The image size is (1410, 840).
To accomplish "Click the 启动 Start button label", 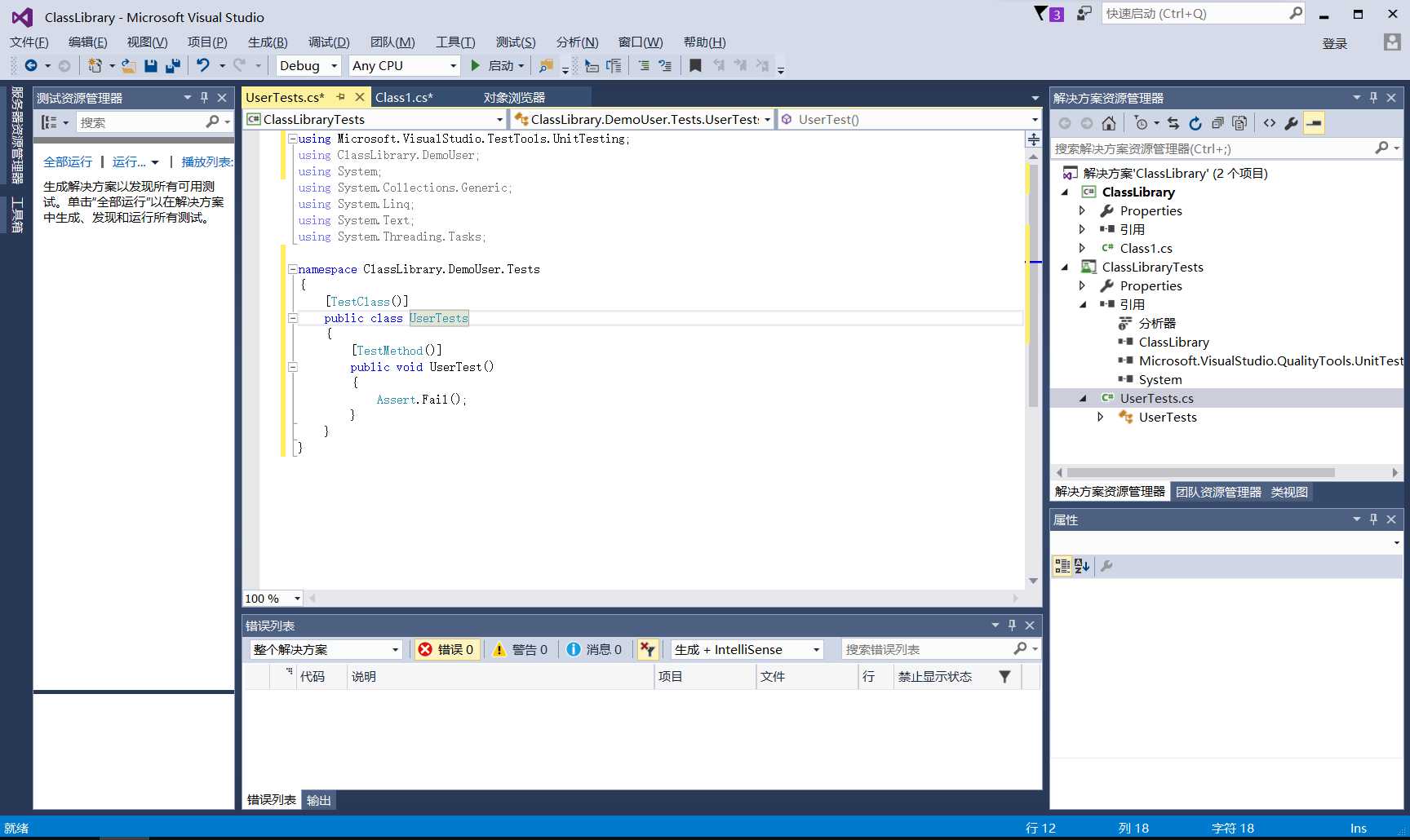I will pyautogui.click(x=501, y=65).
